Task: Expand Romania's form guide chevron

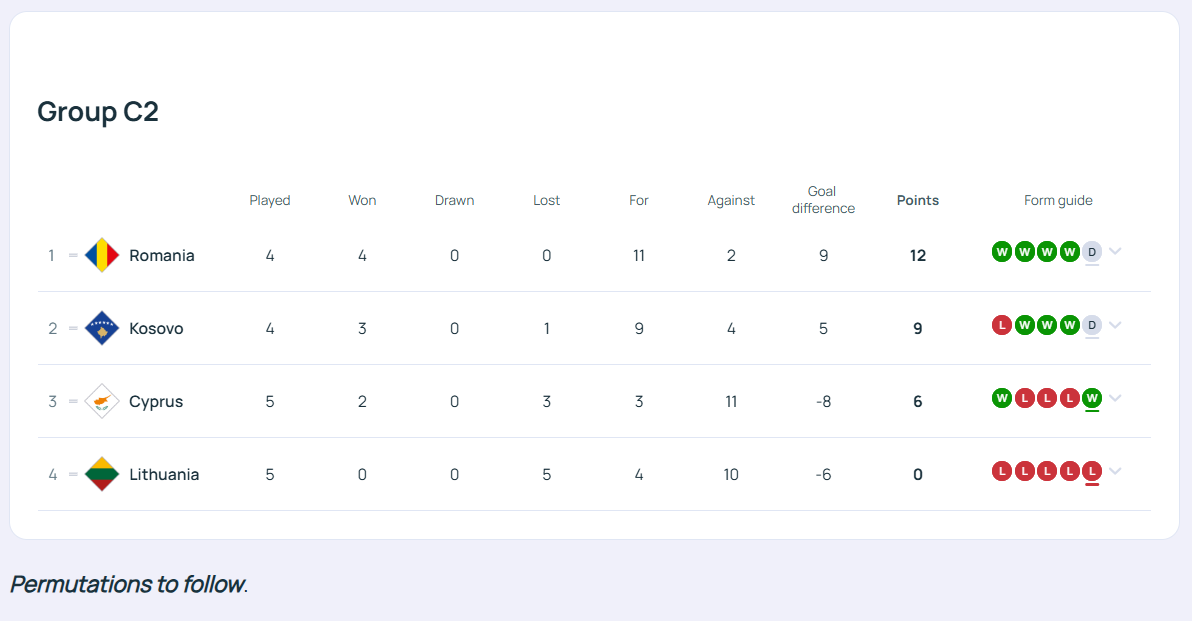Action: pyautogui.click(x=1115, y=252)
